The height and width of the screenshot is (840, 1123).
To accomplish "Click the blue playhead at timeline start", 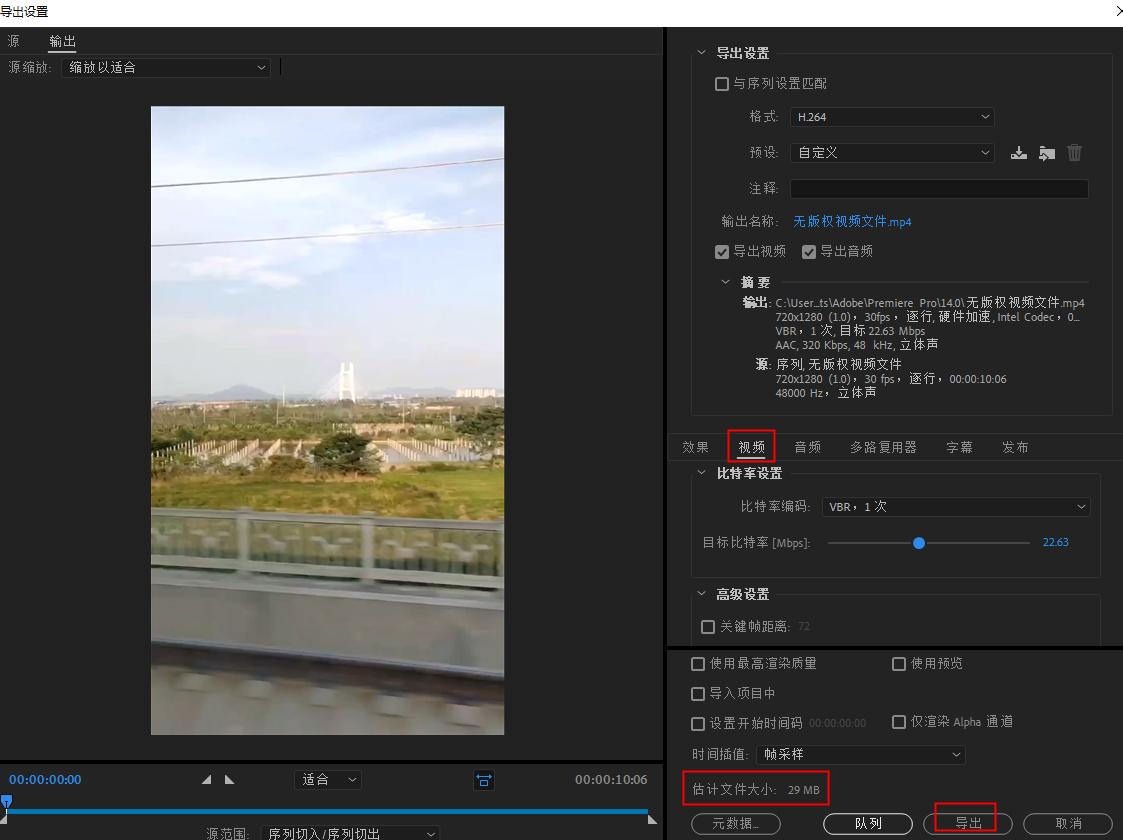I will click(x=6, y=802).
